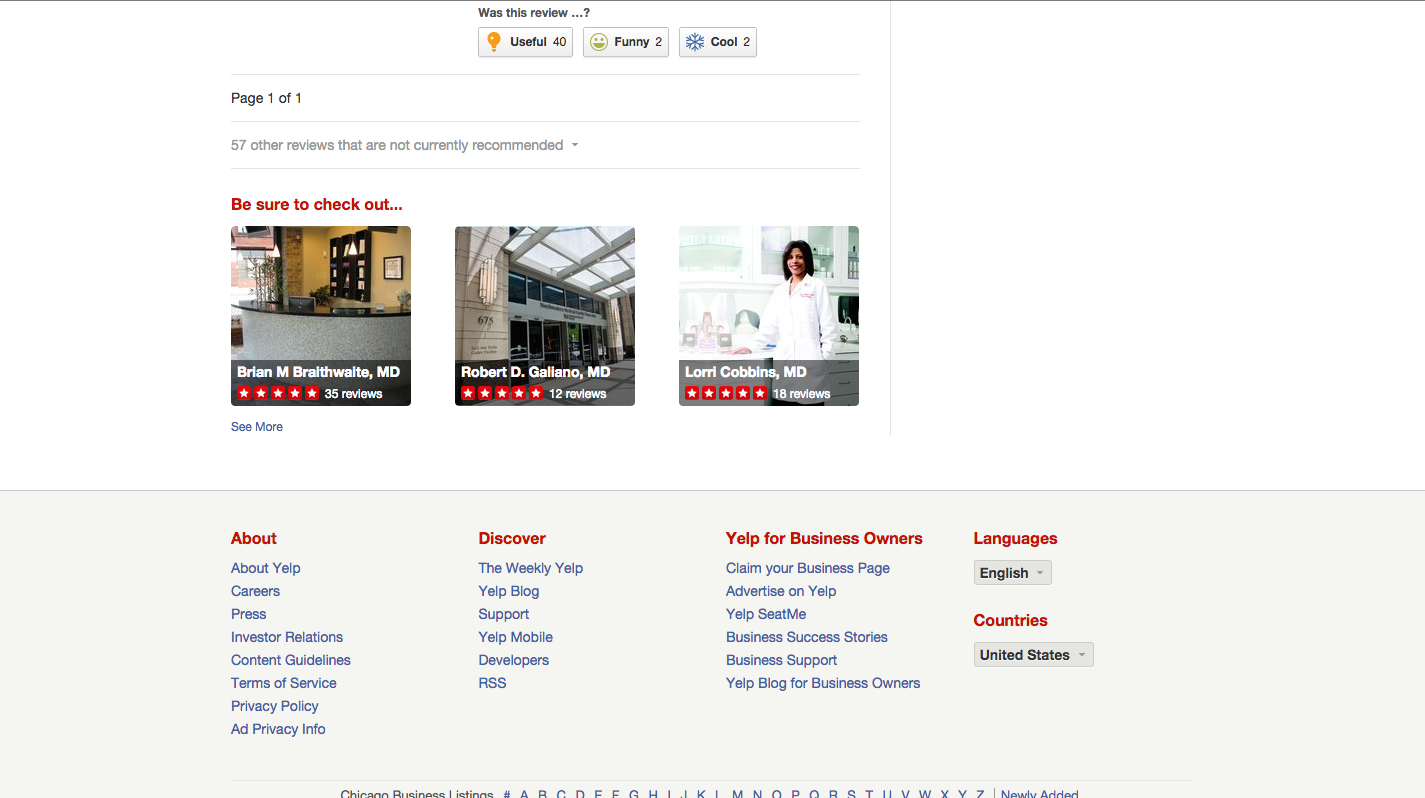The image size is (1425, 798).
Task: Open Brian M Braithwaite, MD photo card
Action: pos(321,316)
